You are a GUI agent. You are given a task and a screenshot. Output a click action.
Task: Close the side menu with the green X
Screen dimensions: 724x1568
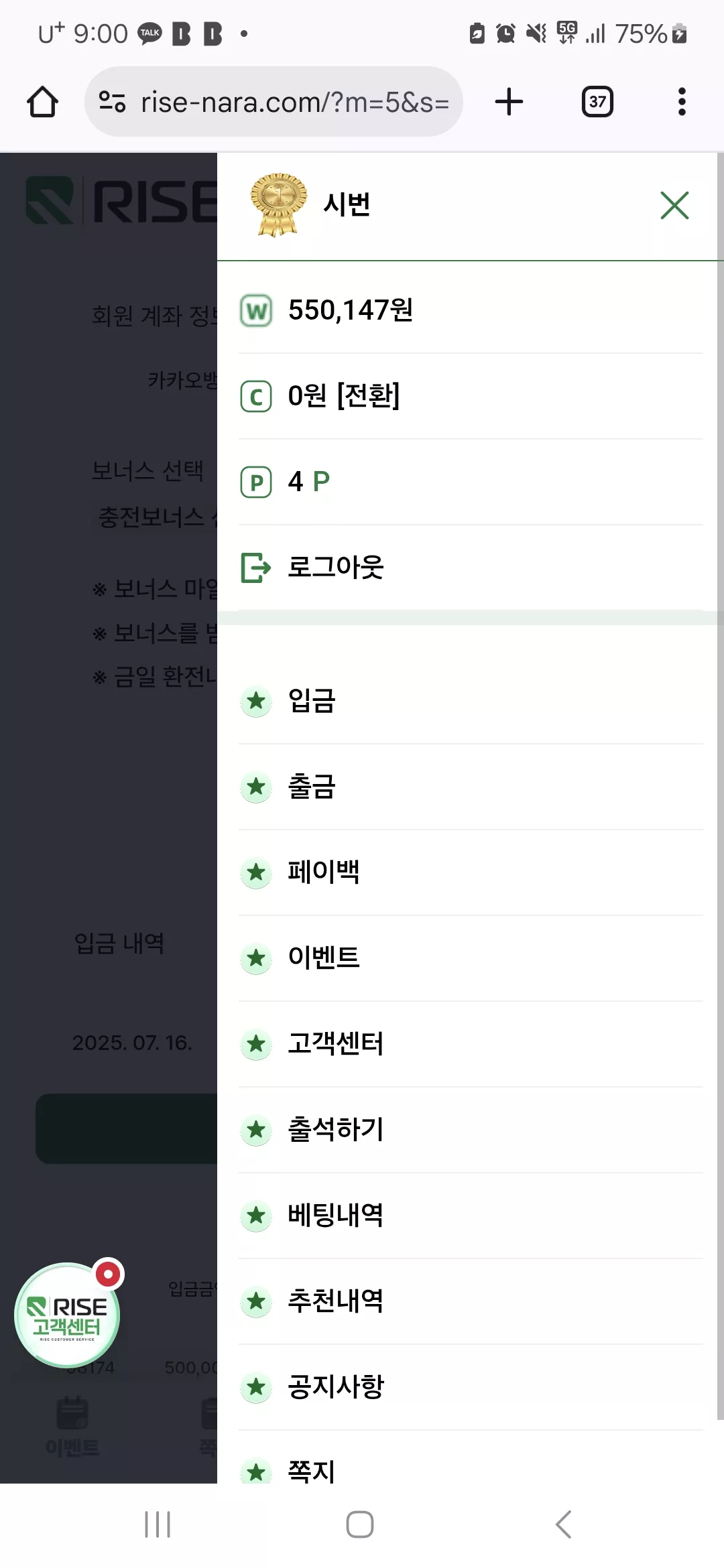tap(674, 205)
